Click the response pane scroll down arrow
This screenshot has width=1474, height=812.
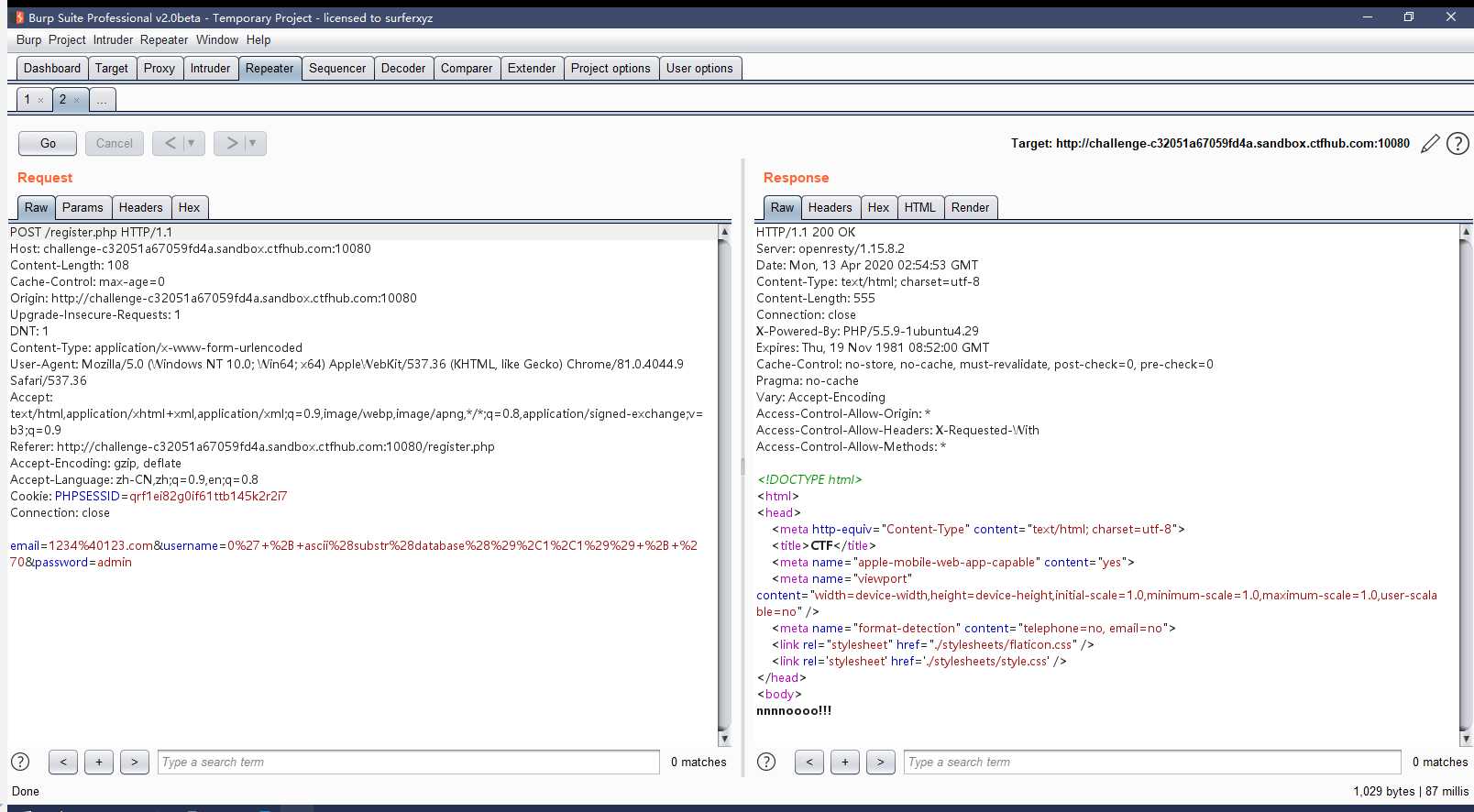pyautogui.click(x=1465, y=739)
